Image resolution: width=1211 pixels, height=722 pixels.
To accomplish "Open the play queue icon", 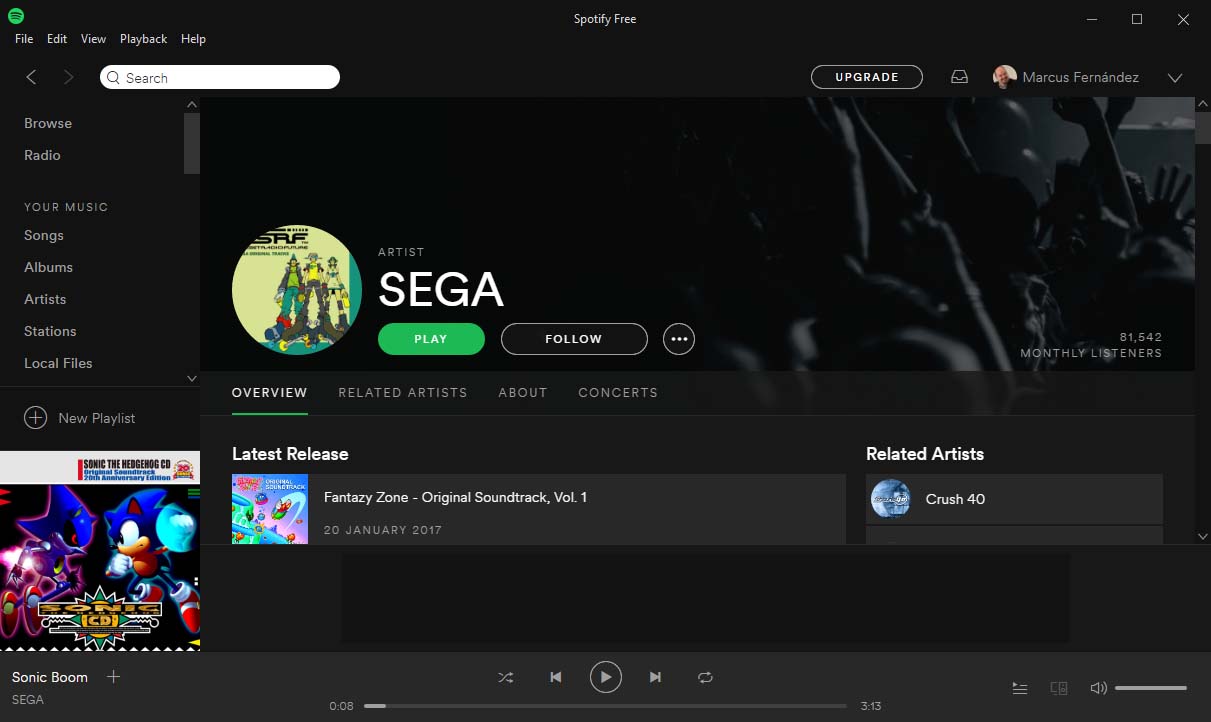I will [1019, 688].
